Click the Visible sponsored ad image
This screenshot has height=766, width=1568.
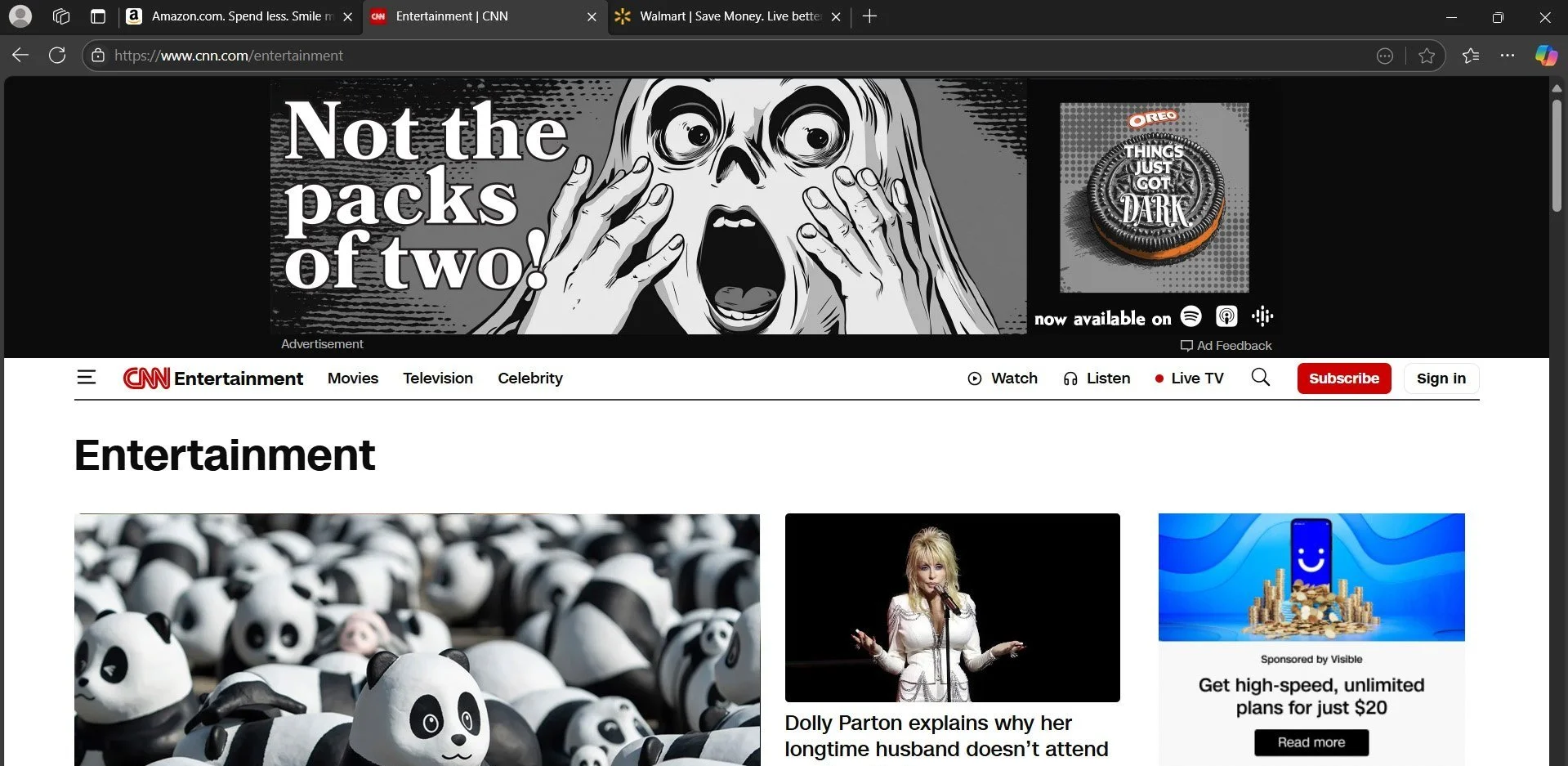click(1311, 577)
